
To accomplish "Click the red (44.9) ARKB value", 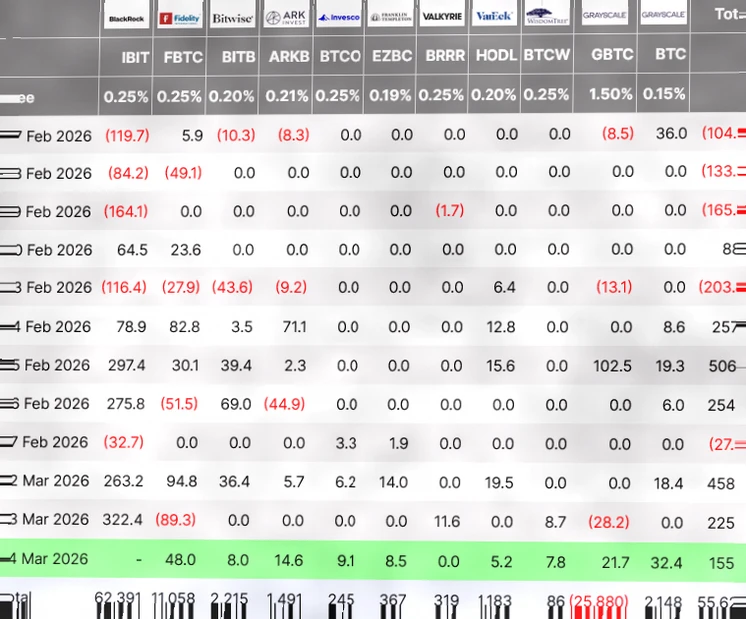I will (285, 404).
